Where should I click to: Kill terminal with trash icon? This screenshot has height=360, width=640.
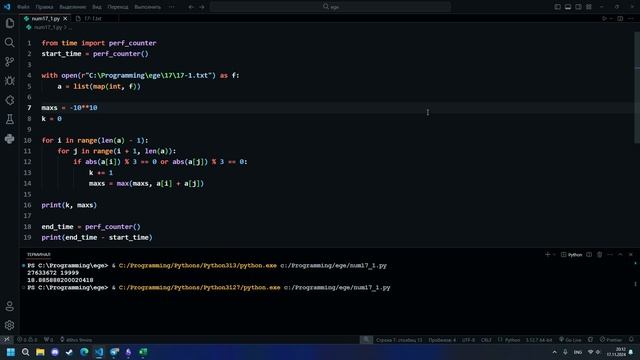[600, 254]
